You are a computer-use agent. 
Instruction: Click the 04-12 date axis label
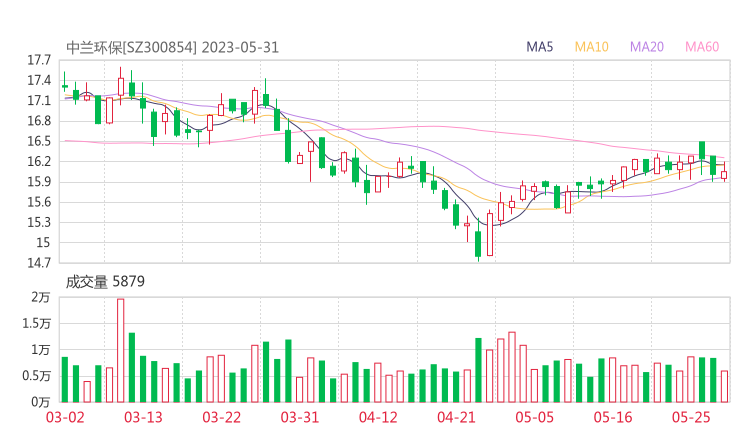(378, 417)
